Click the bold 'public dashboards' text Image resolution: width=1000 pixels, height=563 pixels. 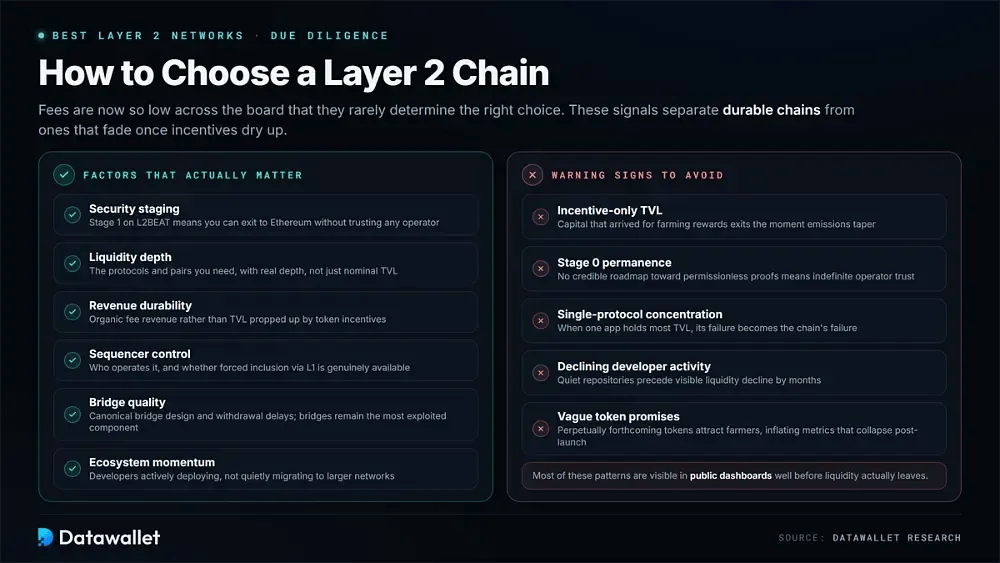pos(730,476)
